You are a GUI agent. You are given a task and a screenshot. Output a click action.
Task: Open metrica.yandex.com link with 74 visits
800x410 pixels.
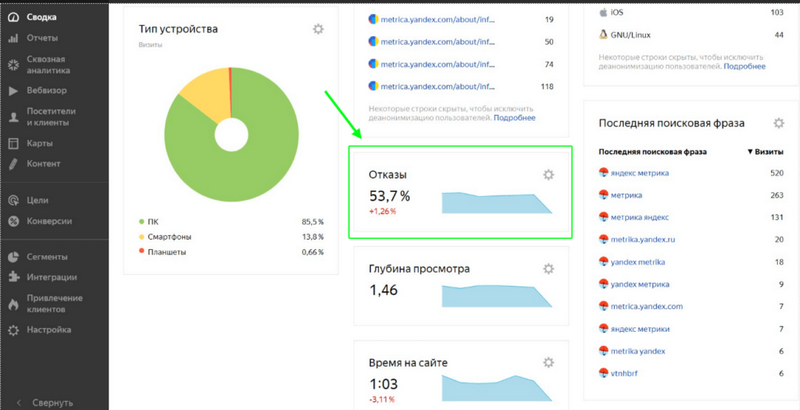coord(438,64)
